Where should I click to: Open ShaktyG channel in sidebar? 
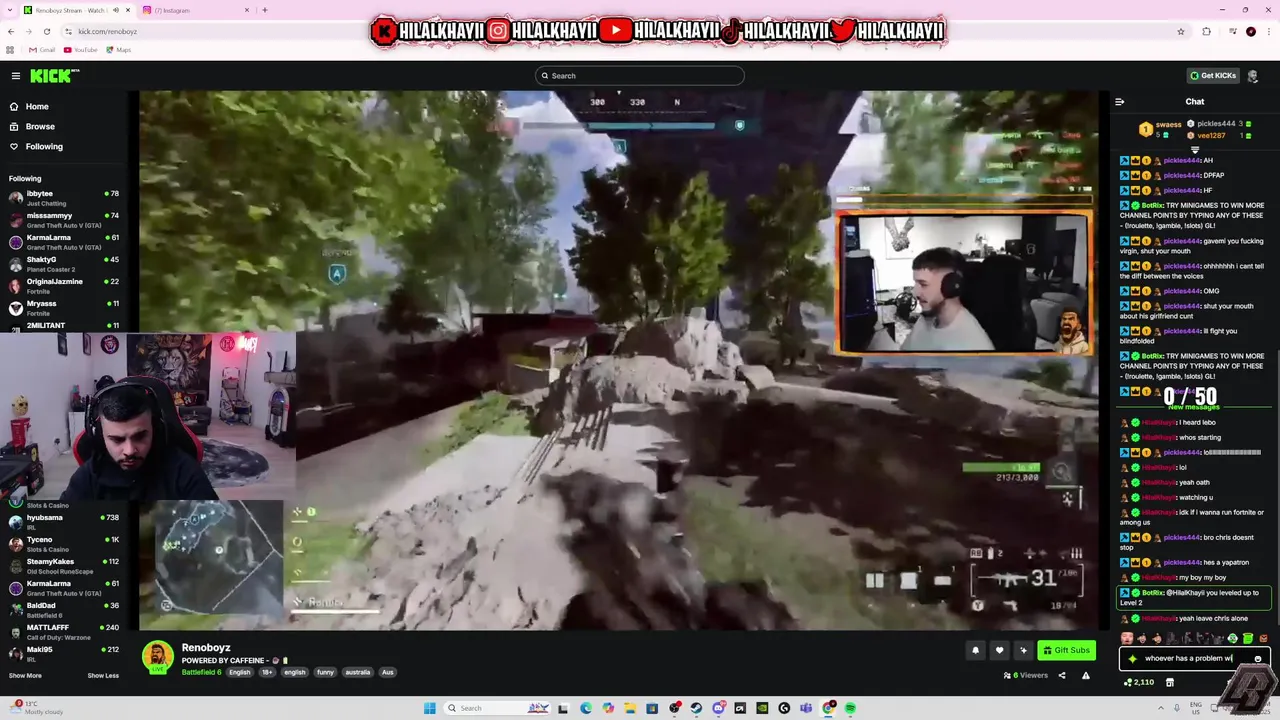63,263
